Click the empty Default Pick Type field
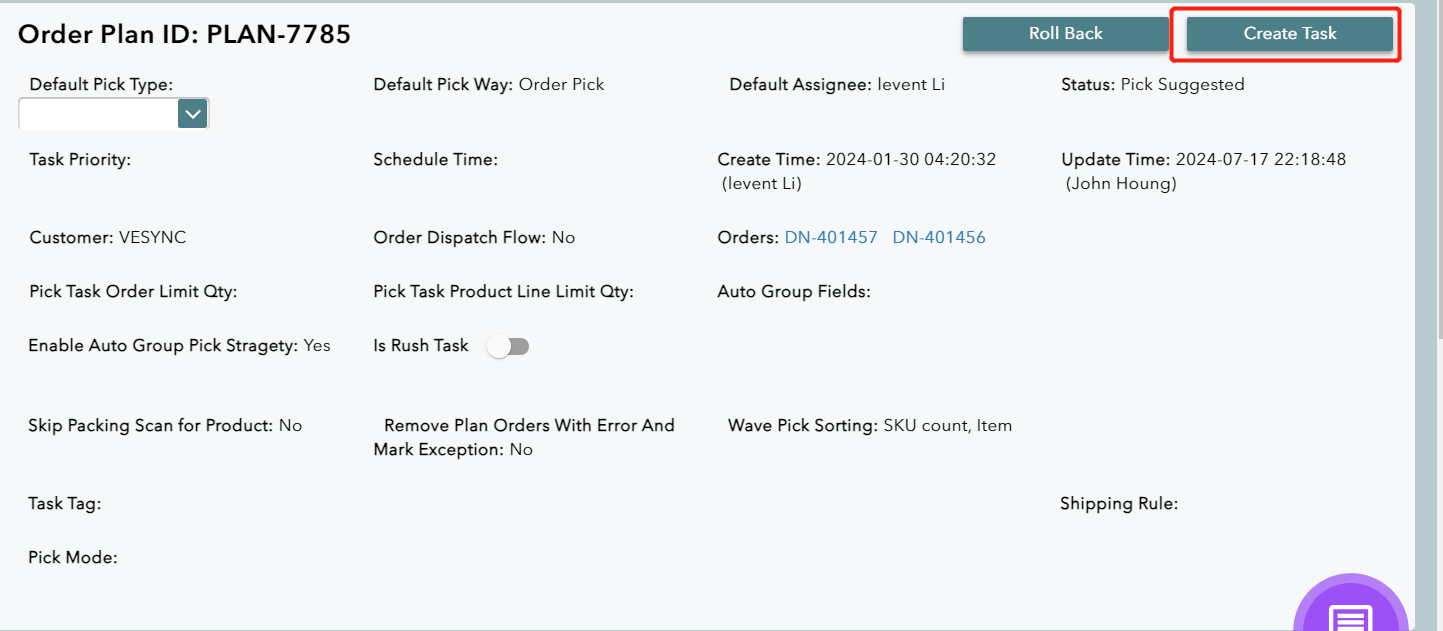 (x=98, y=114)
